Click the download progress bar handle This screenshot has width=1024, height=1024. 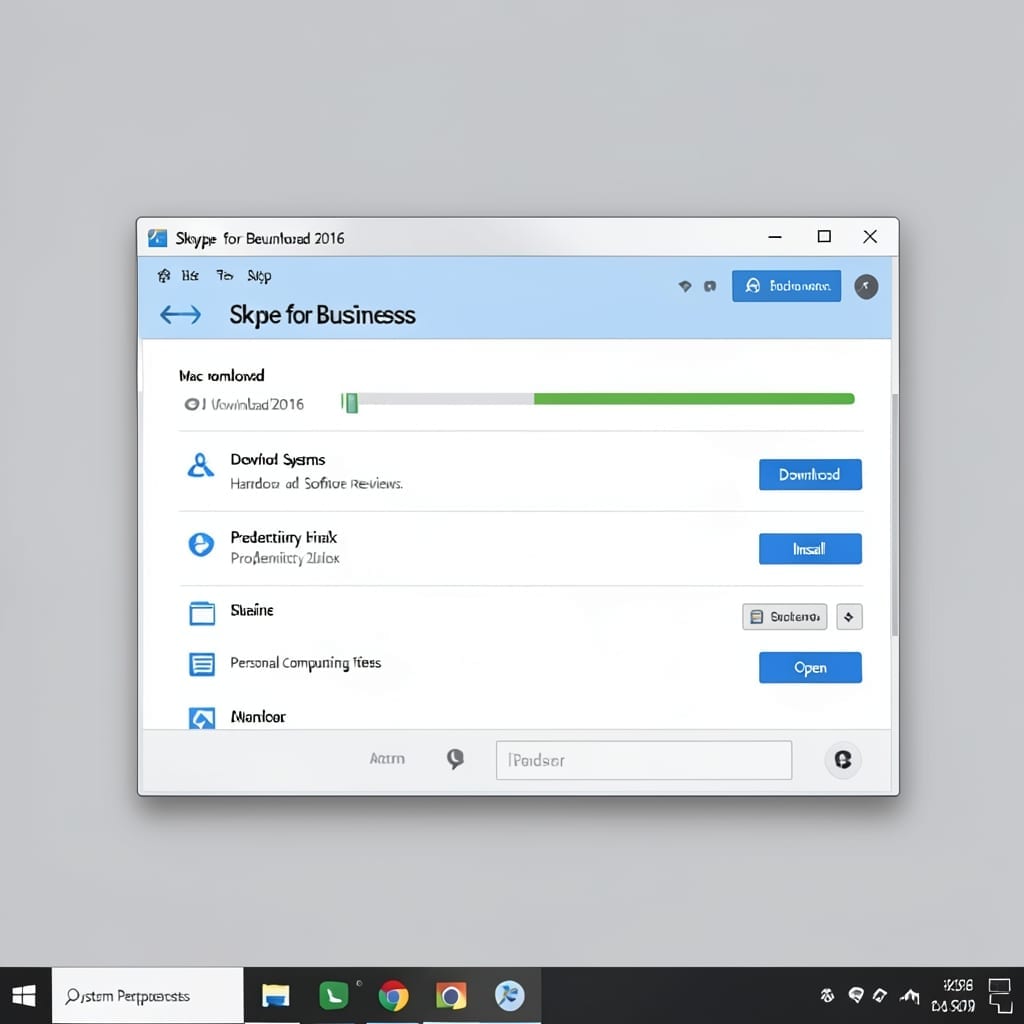click(351, 402)
